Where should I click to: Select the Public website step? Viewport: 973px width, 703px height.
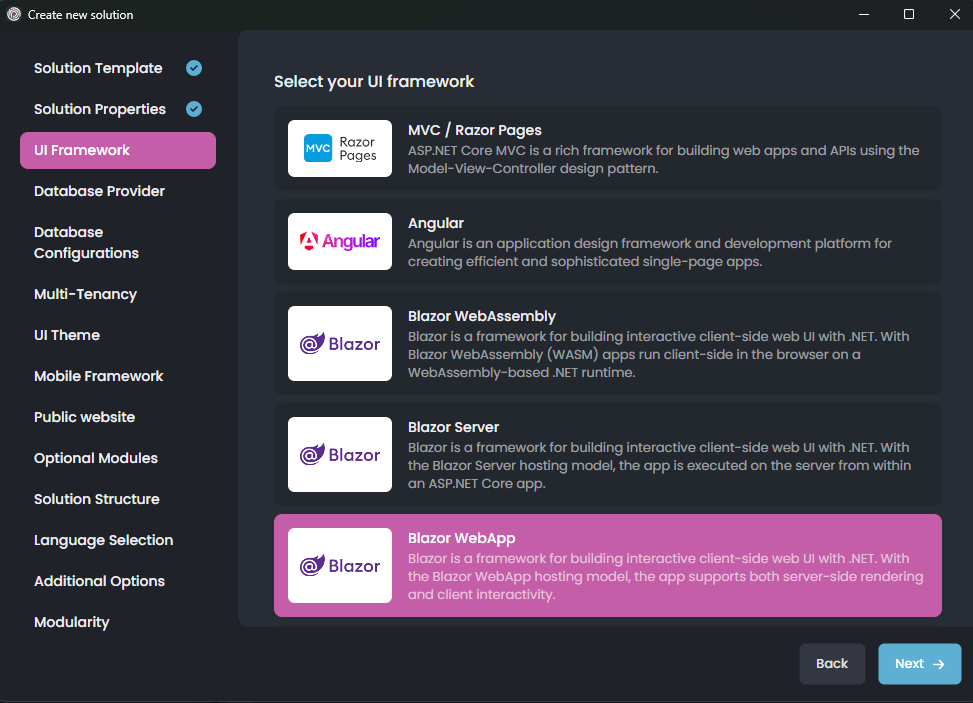(84, 417)
